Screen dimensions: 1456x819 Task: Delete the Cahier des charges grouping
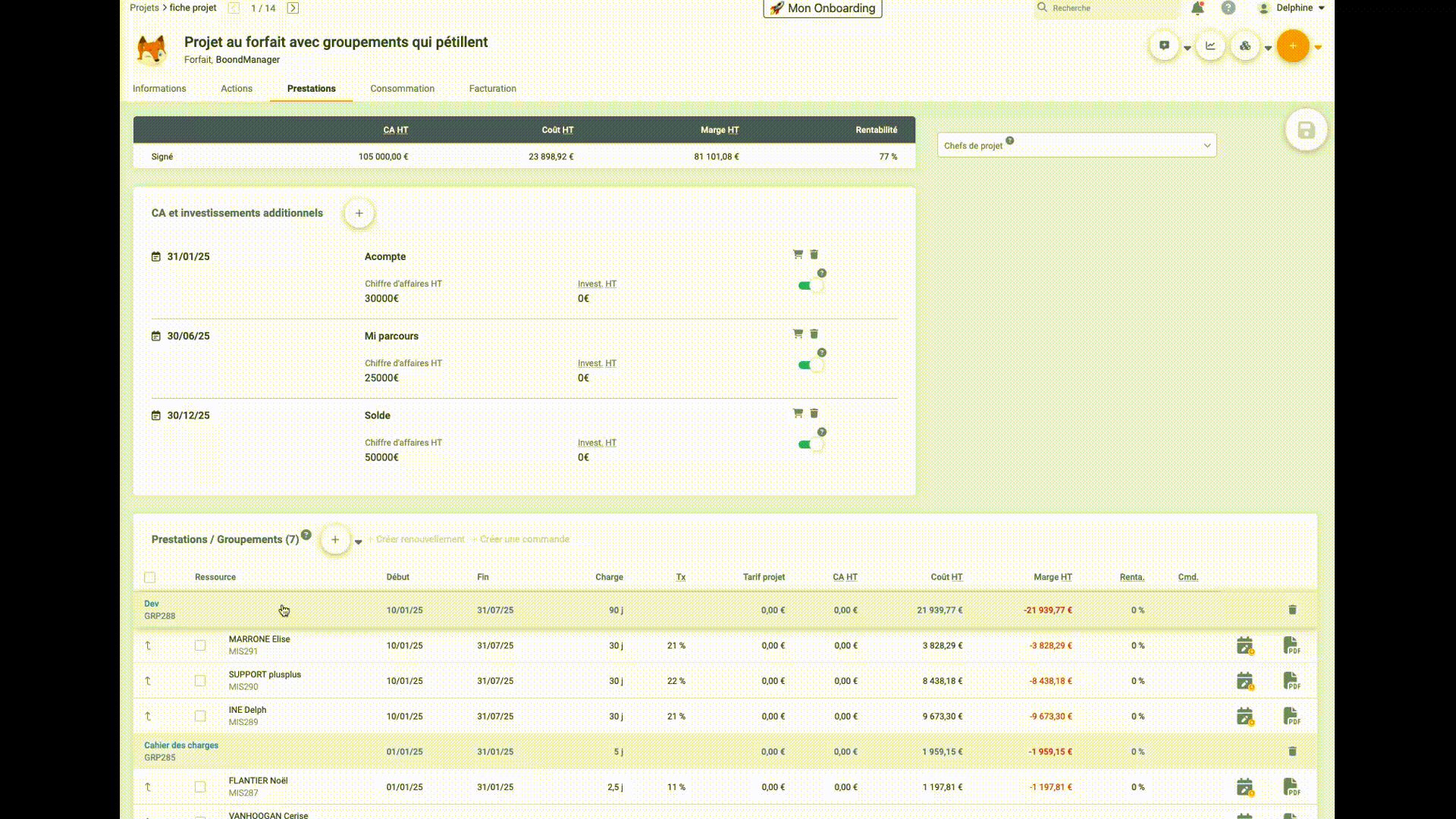coord(1293,752)
